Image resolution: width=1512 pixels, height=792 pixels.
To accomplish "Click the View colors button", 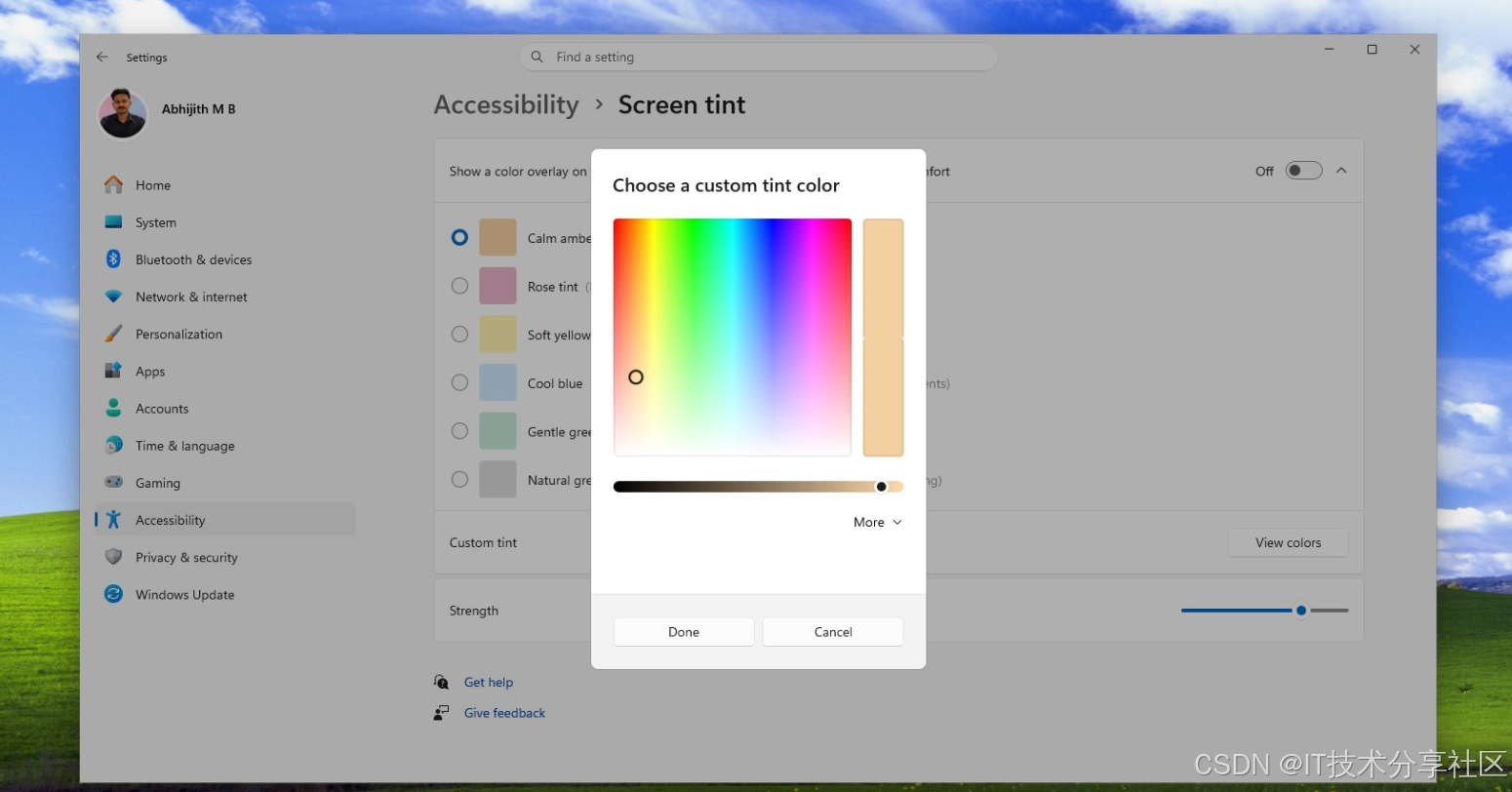I will (x=1289, y=542).
